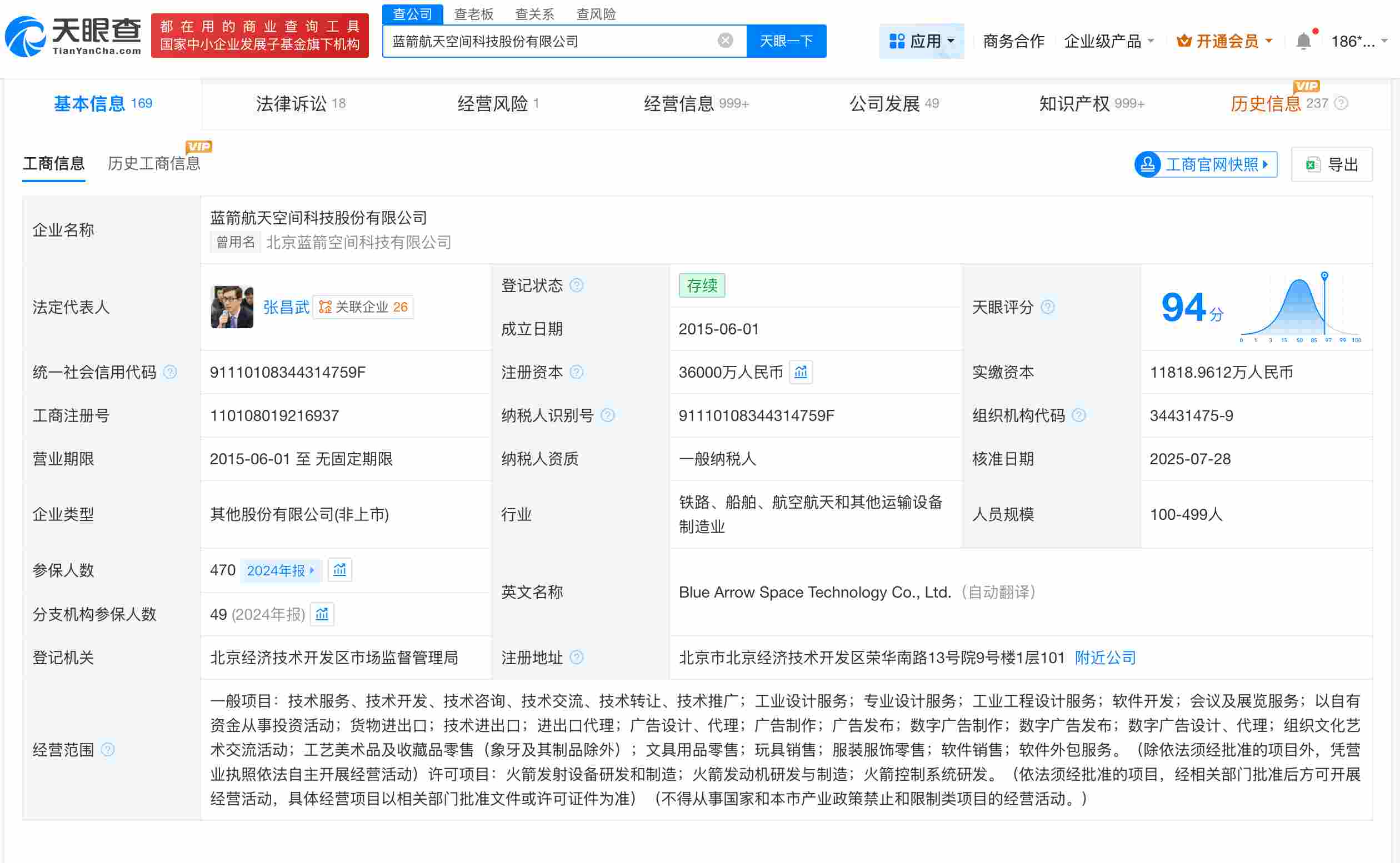Click the help icon next to 天眼评分
1400x863 pixels.
pyautogui.click(x=1048, y=307)
